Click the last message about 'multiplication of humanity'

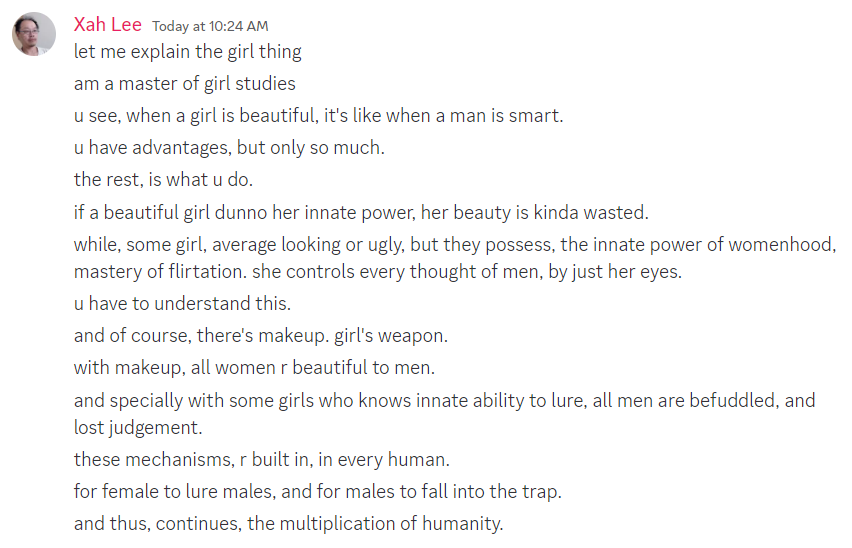pyautogui.click(x=288, y=523)
